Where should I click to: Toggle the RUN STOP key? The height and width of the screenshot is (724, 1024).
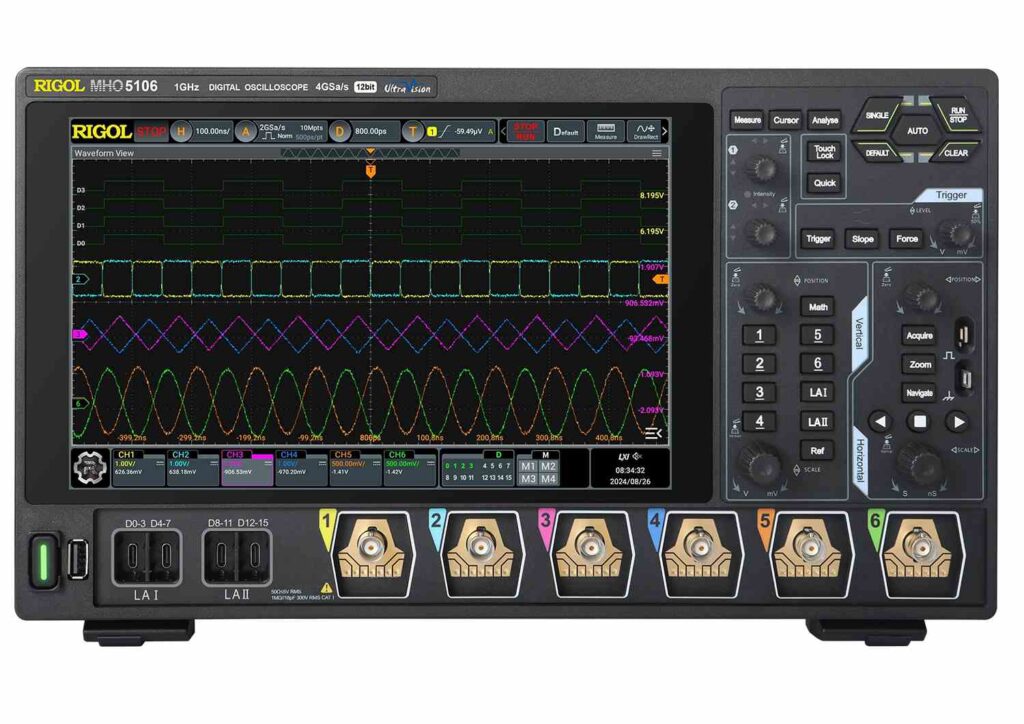[957, 115]
